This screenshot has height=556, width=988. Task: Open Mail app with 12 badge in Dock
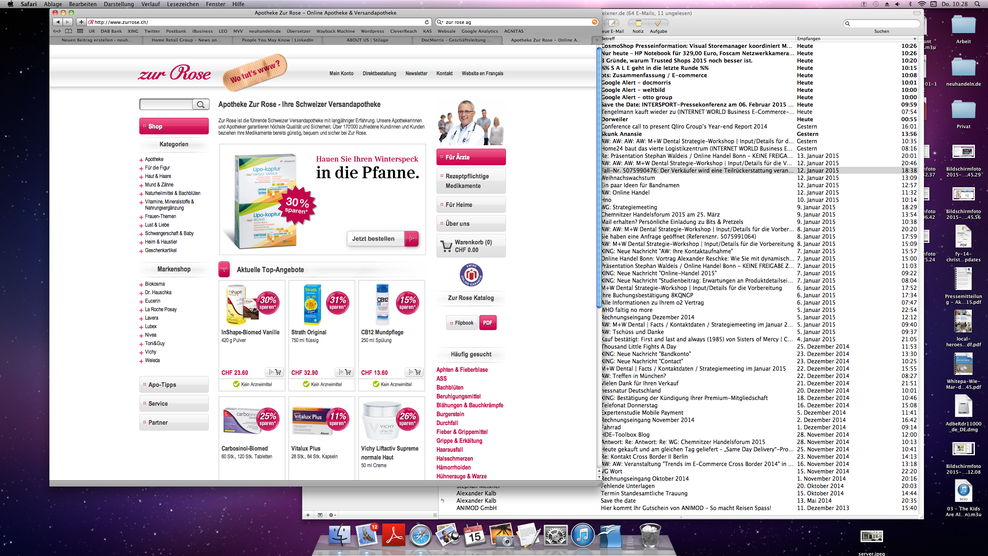point(367,535)
